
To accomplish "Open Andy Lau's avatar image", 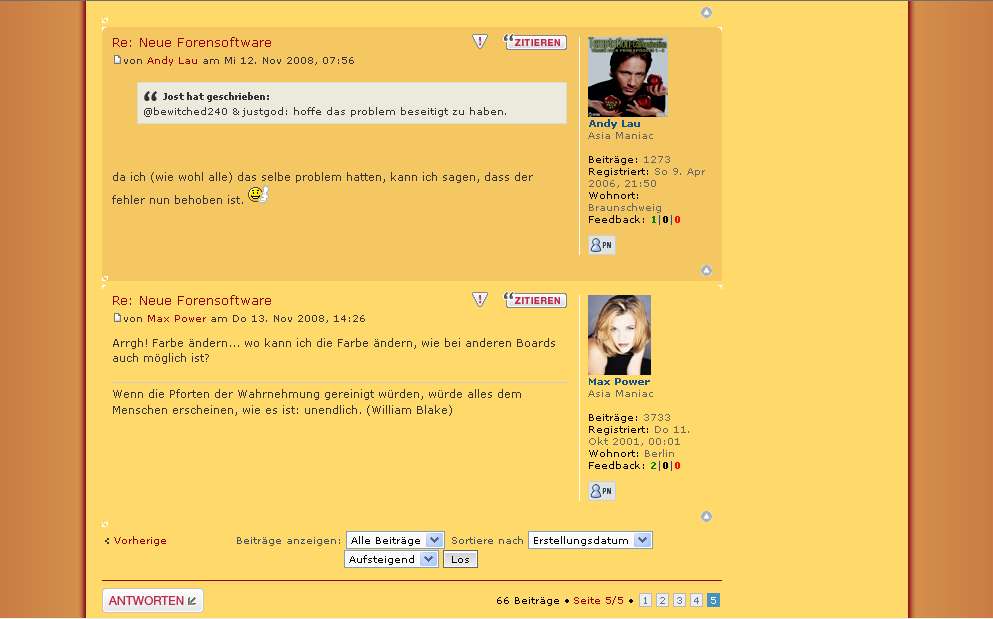I will (x=627, y=77).
